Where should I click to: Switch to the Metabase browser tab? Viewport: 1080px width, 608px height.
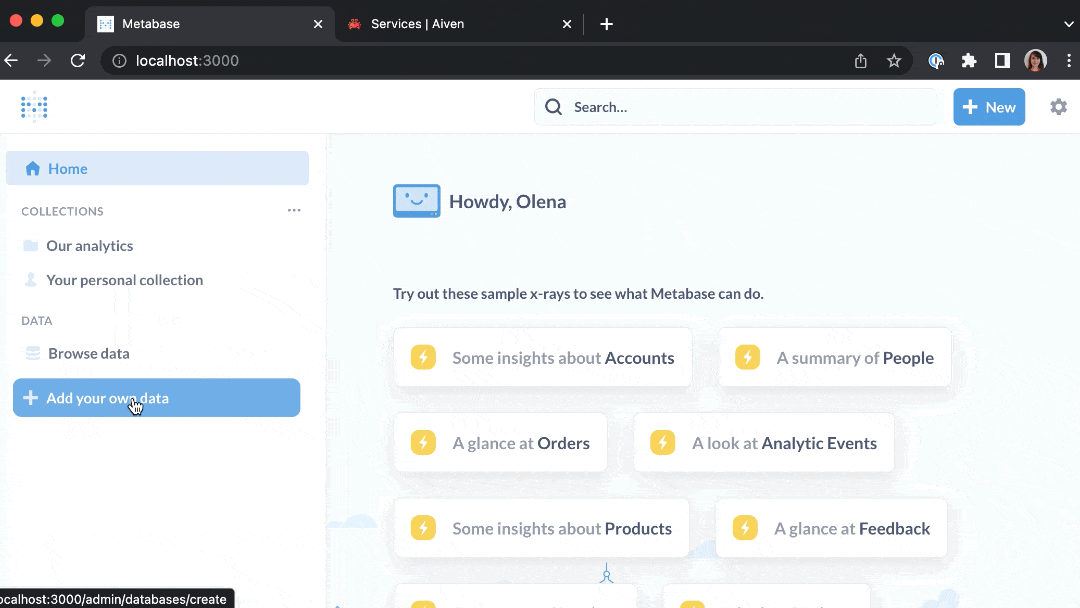click(x=209, y=24)
